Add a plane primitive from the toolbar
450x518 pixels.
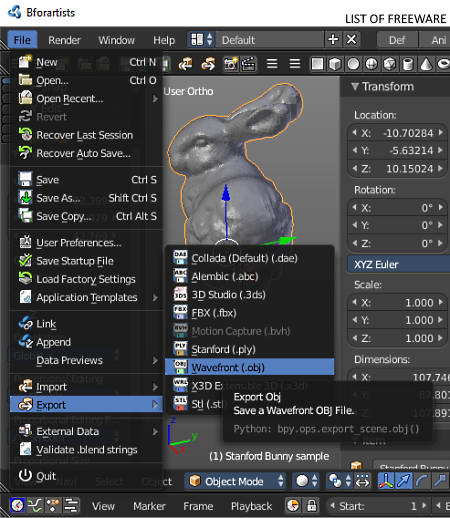pyautogui.click(x=317, y=63)
